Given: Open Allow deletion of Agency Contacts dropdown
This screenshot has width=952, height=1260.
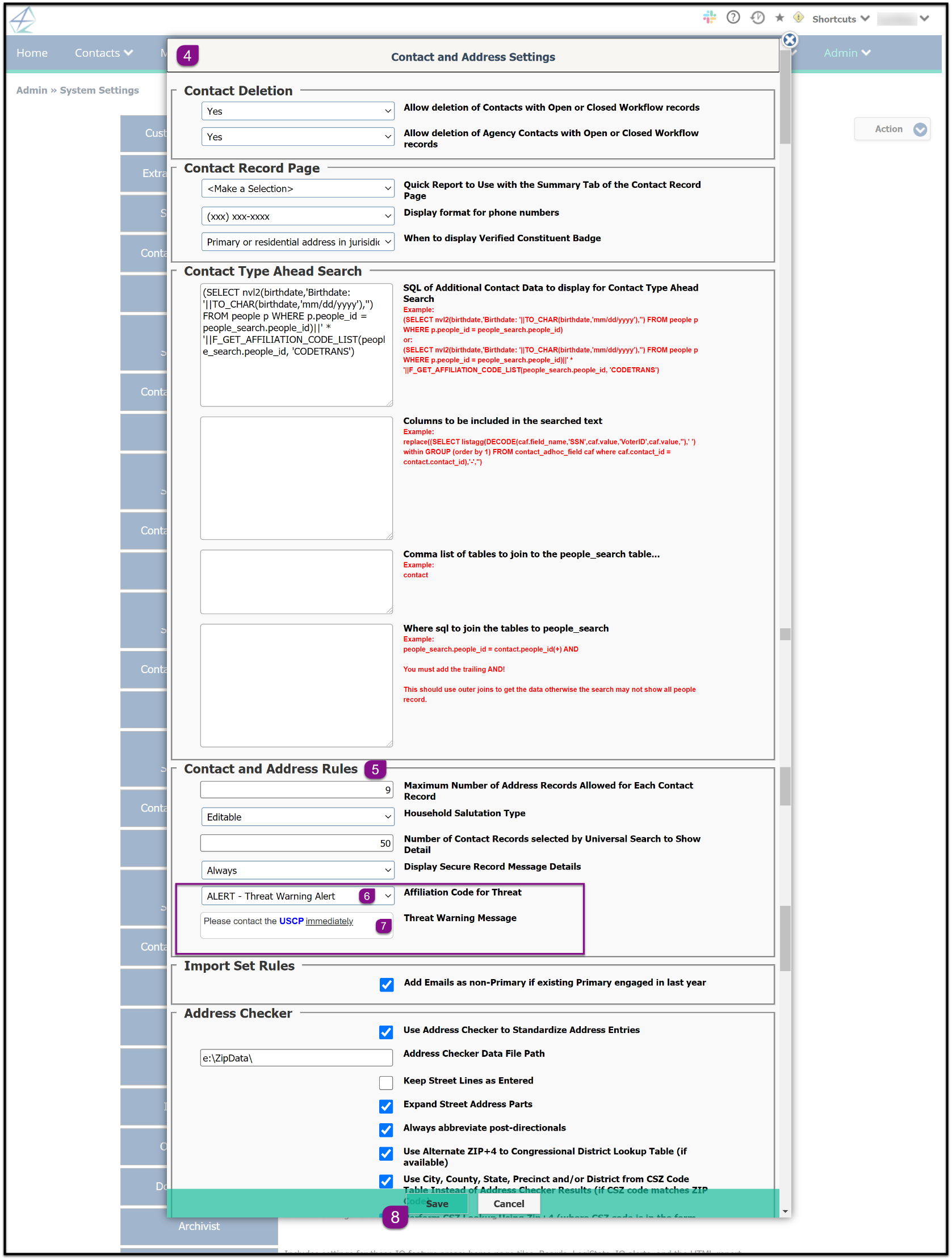Looking at the screenshot, I should point(297,137).
